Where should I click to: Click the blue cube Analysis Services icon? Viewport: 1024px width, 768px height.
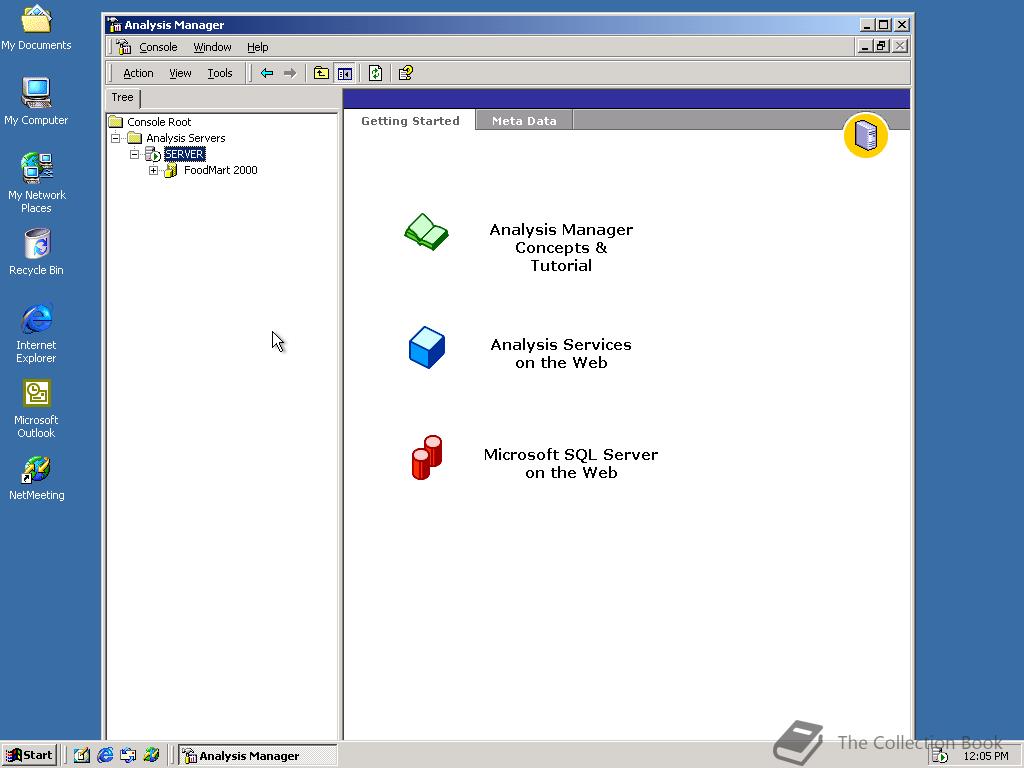pos(427,347)
